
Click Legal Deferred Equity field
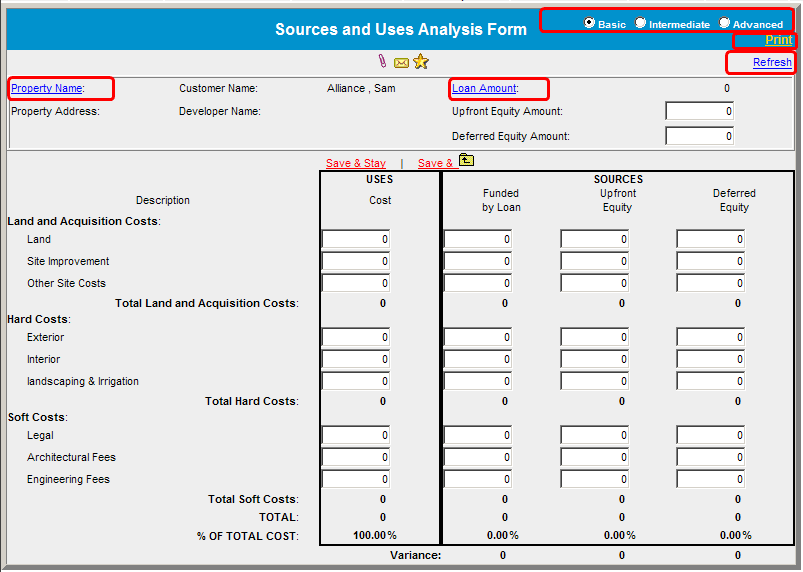[711, 435]
